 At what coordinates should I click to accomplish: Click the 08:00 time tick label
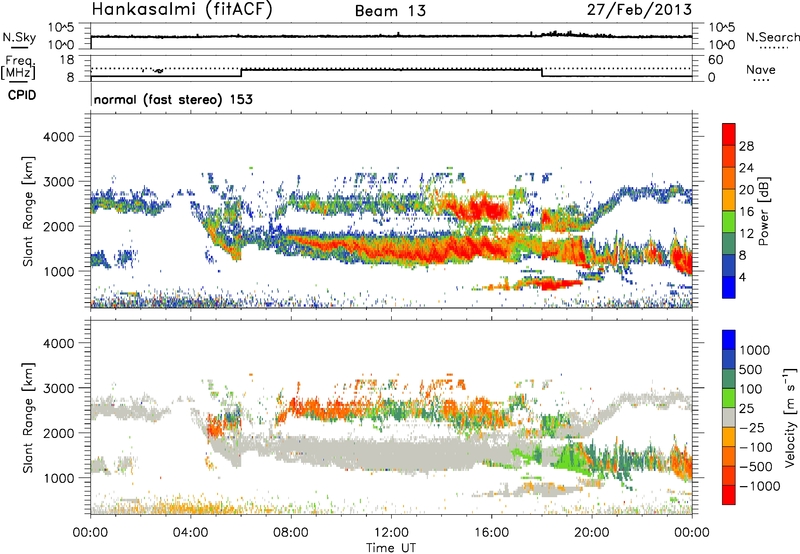(x=291, y=533)
